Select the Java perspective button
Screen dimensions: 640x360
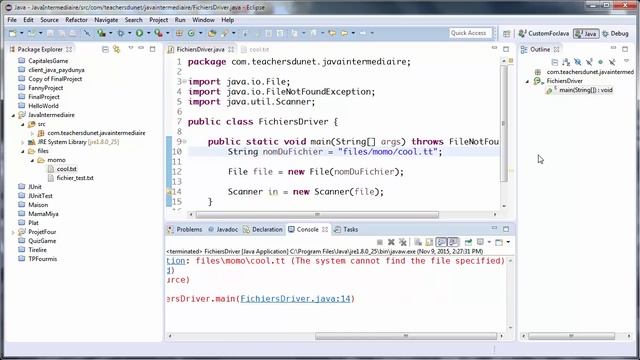click(586, 33)
